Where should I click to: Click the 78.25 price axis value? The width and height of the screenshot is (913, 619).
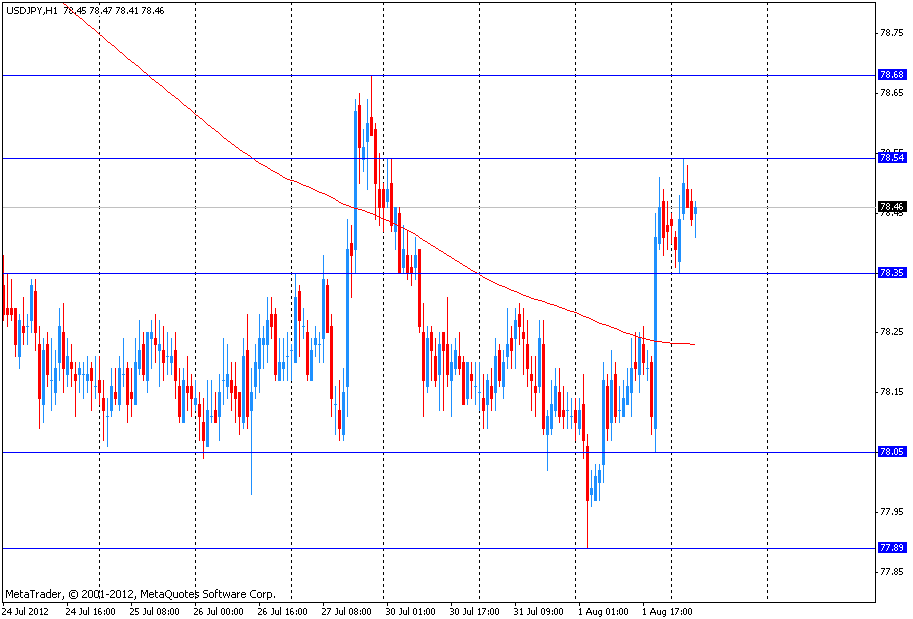(x=890, y=332)
